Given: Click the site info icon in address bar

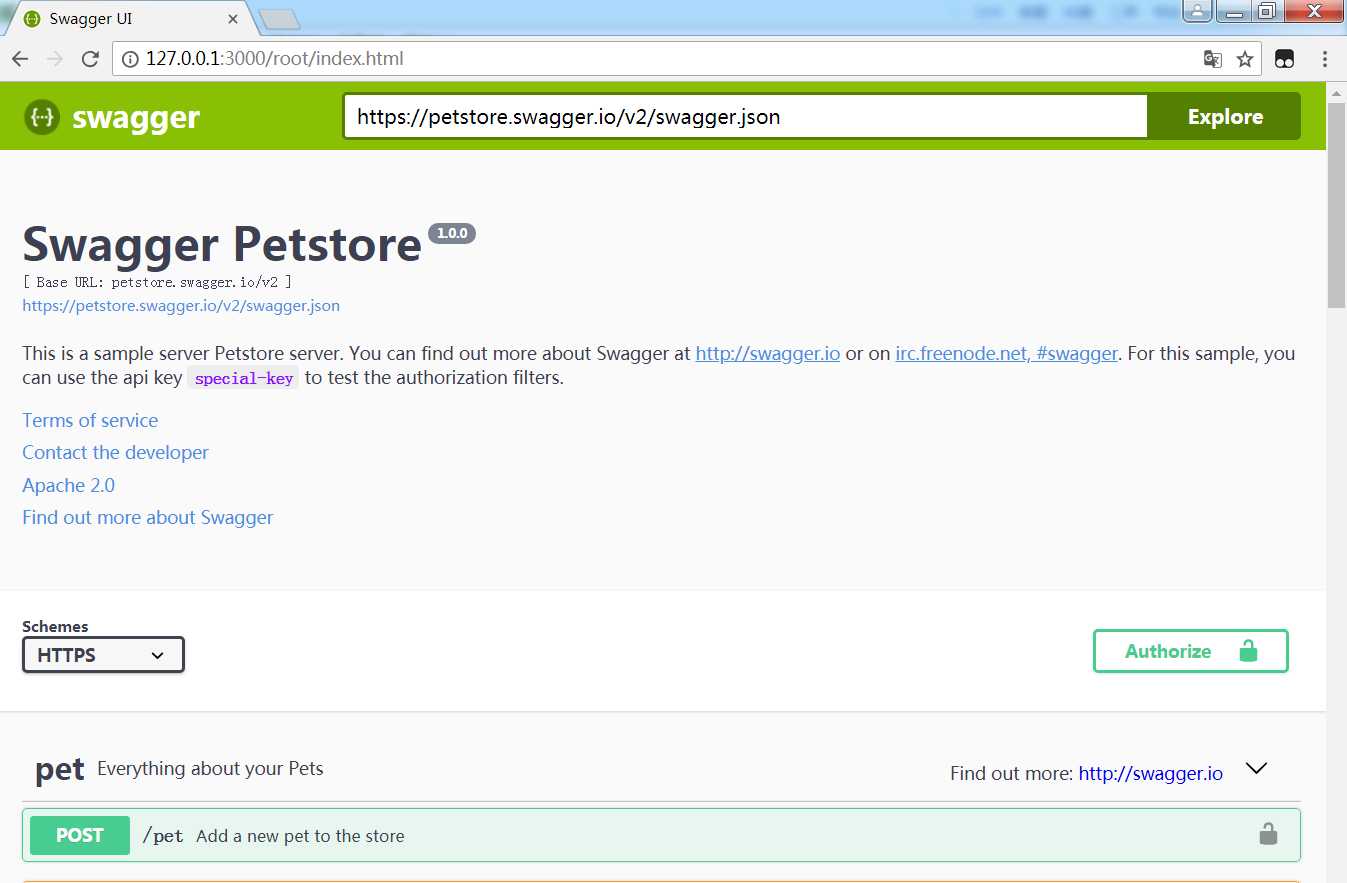Looking at the screenshot, I should coord(130,59).
